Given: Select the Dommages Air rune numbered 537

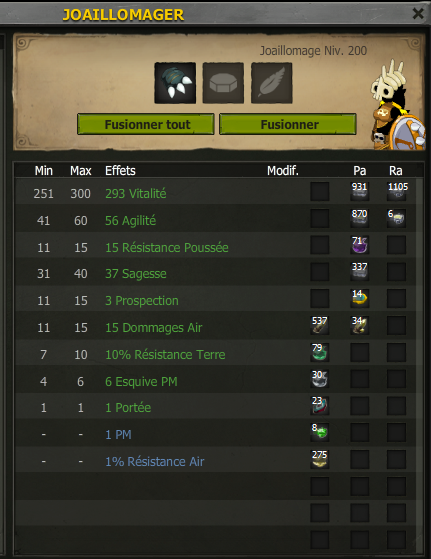Looking at the screenshot, I should tap(319, 325).
